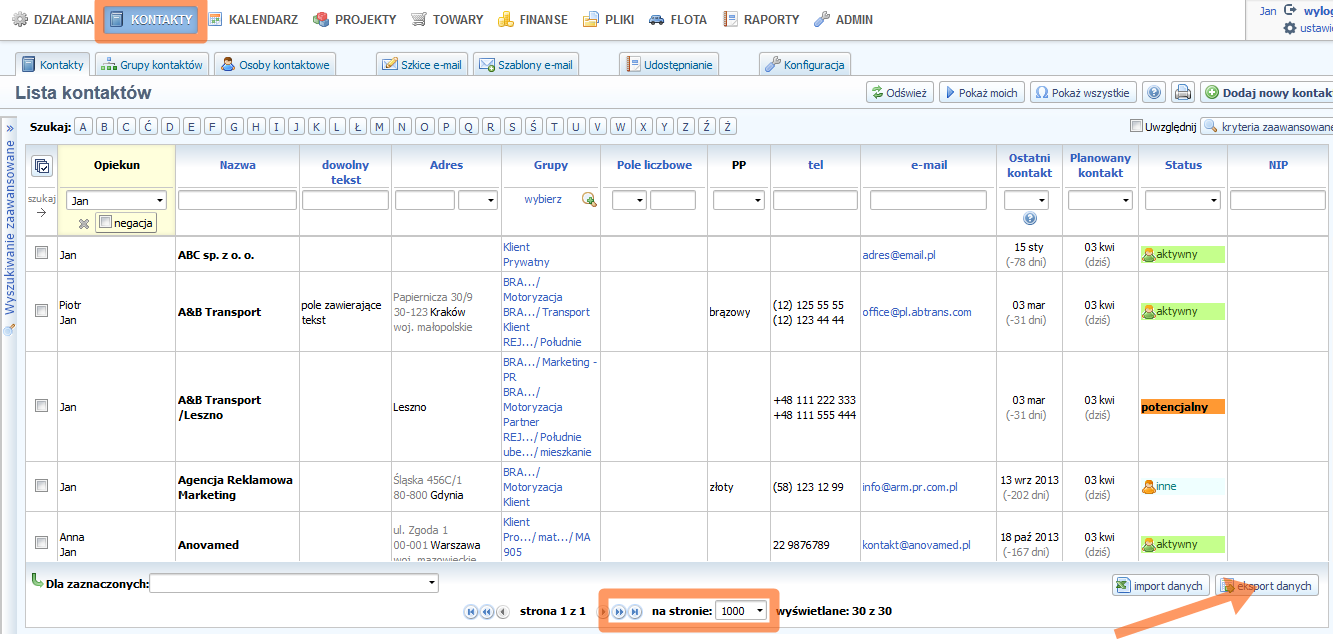Click the Nazwa filter text field
1333x639 pixels.
237,201
